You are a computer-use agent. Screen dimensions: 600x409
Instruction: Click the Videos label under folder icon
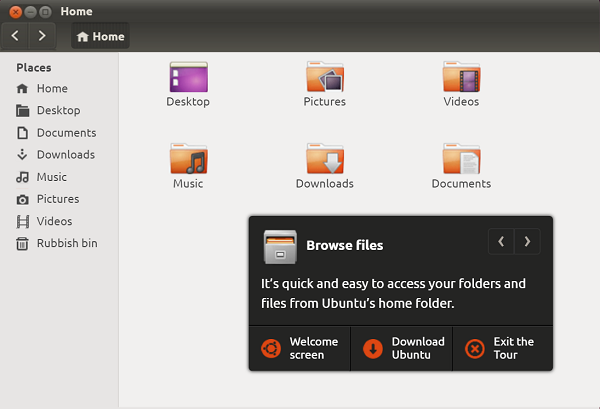click(461, 102)
